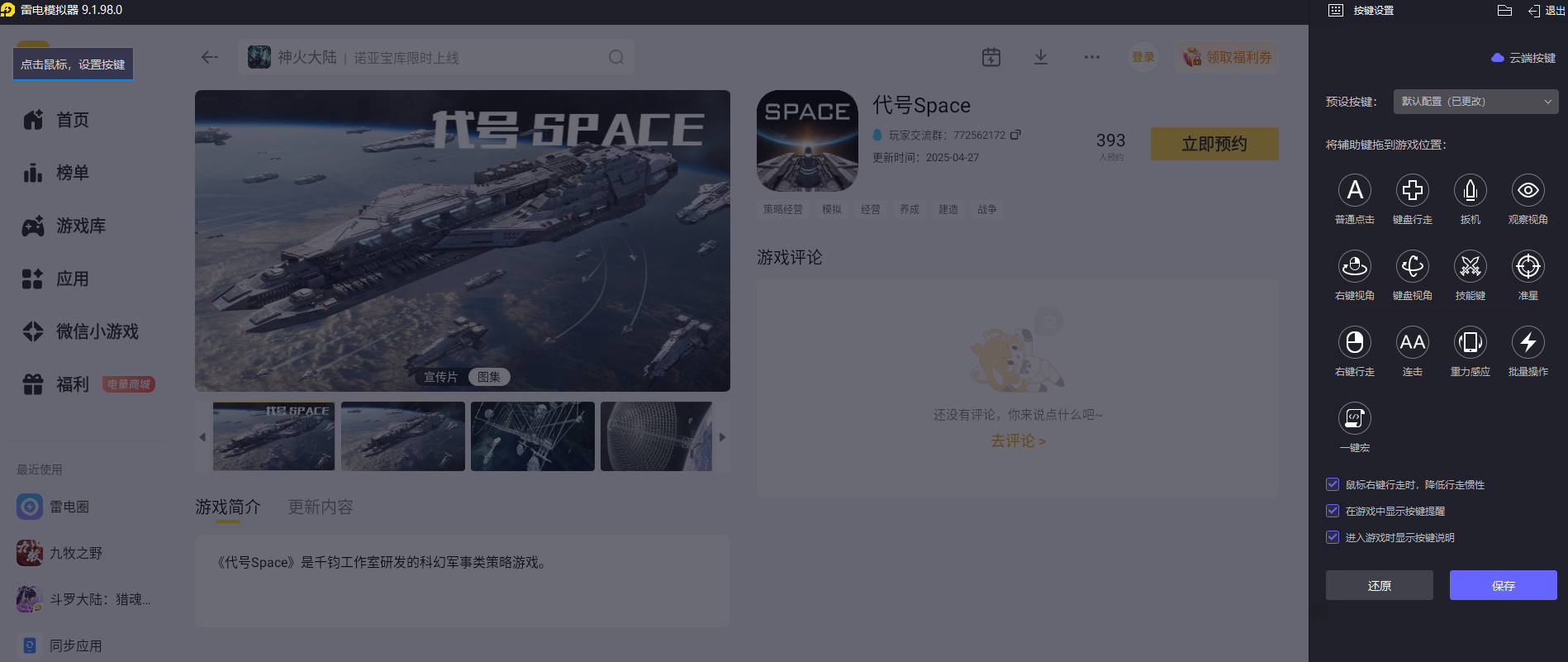Switch media viewer to 宣传片
Viewport: 1568px width, 662px height.
coord(440,377)
